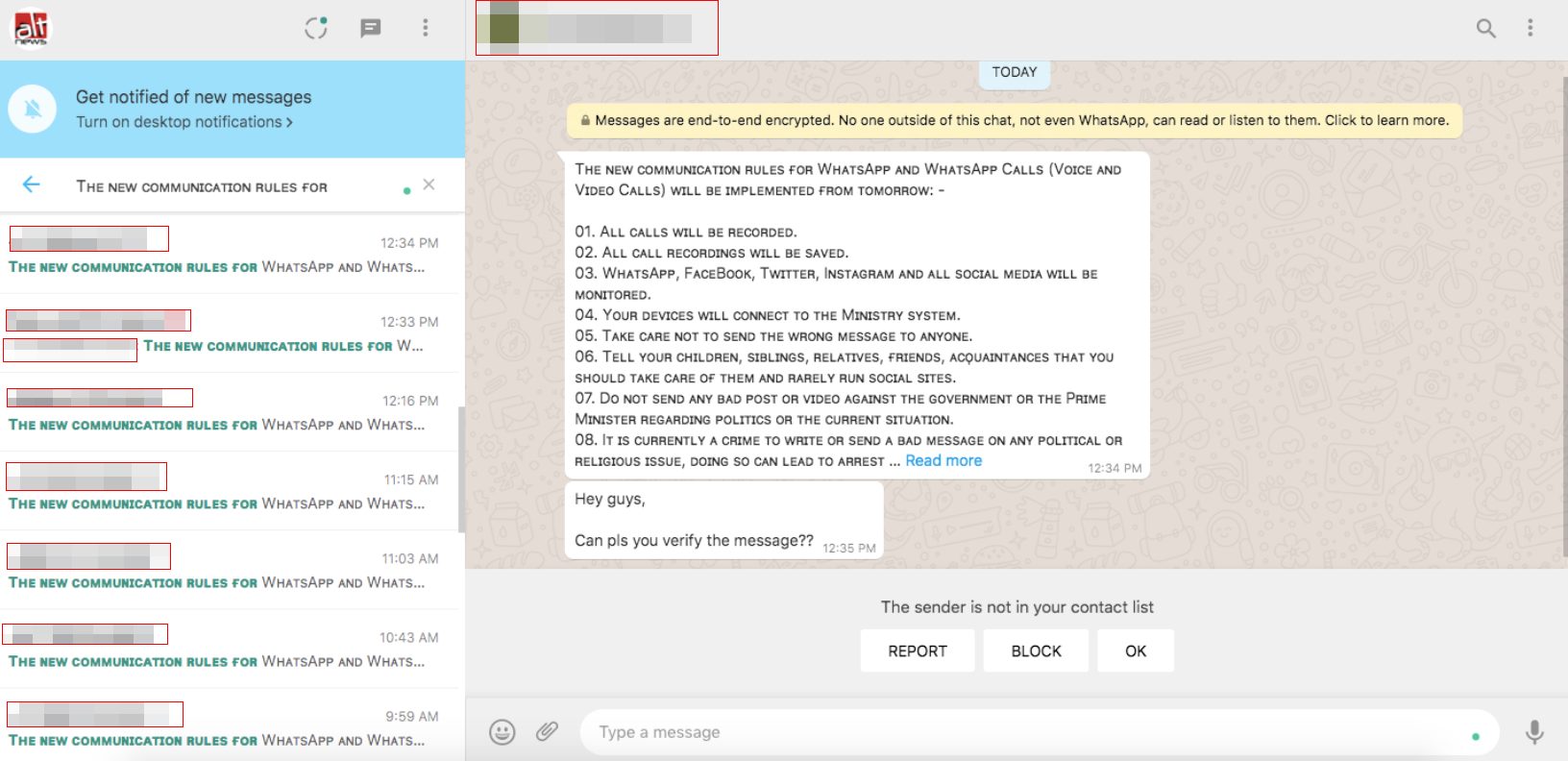Open chat result from 11:03 AM

point(231,570)
